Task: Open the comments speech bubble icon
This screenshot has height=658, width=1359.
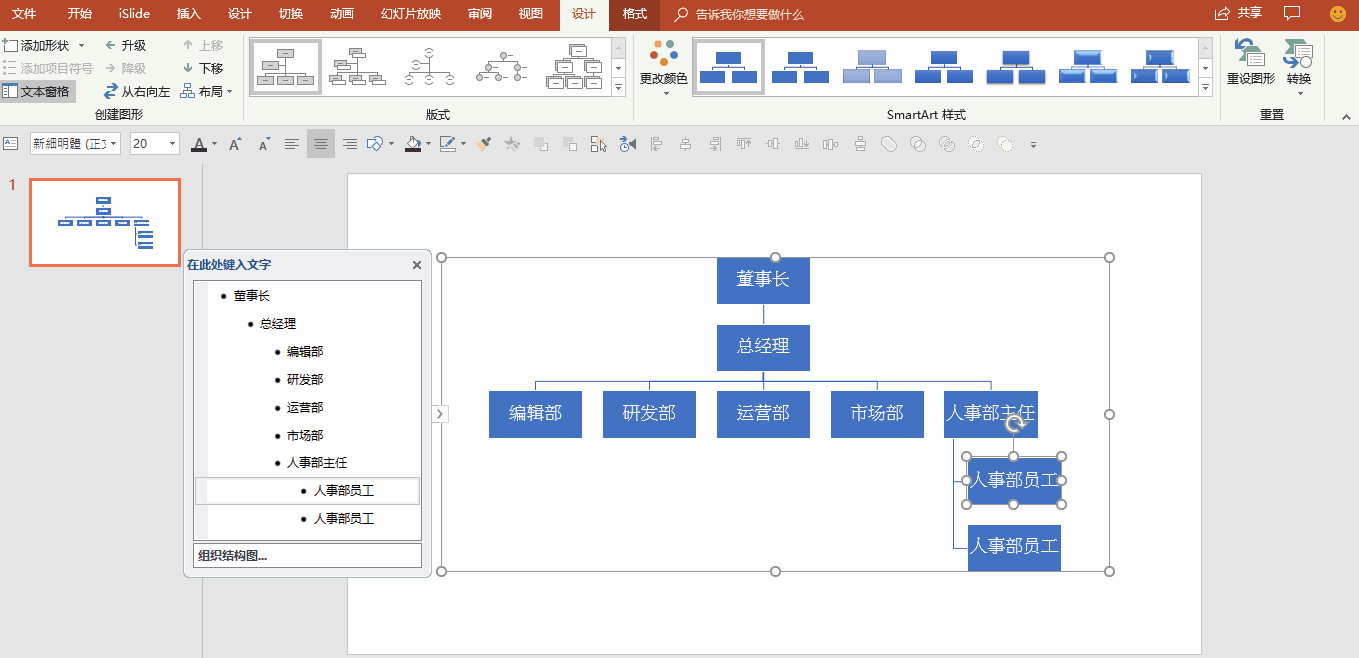Action: point(1292,13)
